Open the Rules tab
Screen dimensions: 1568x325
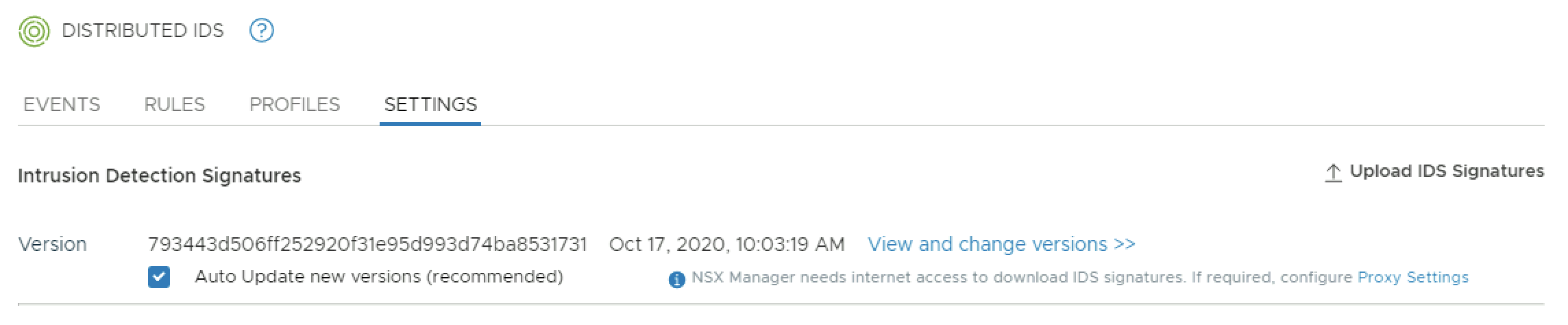175,104
